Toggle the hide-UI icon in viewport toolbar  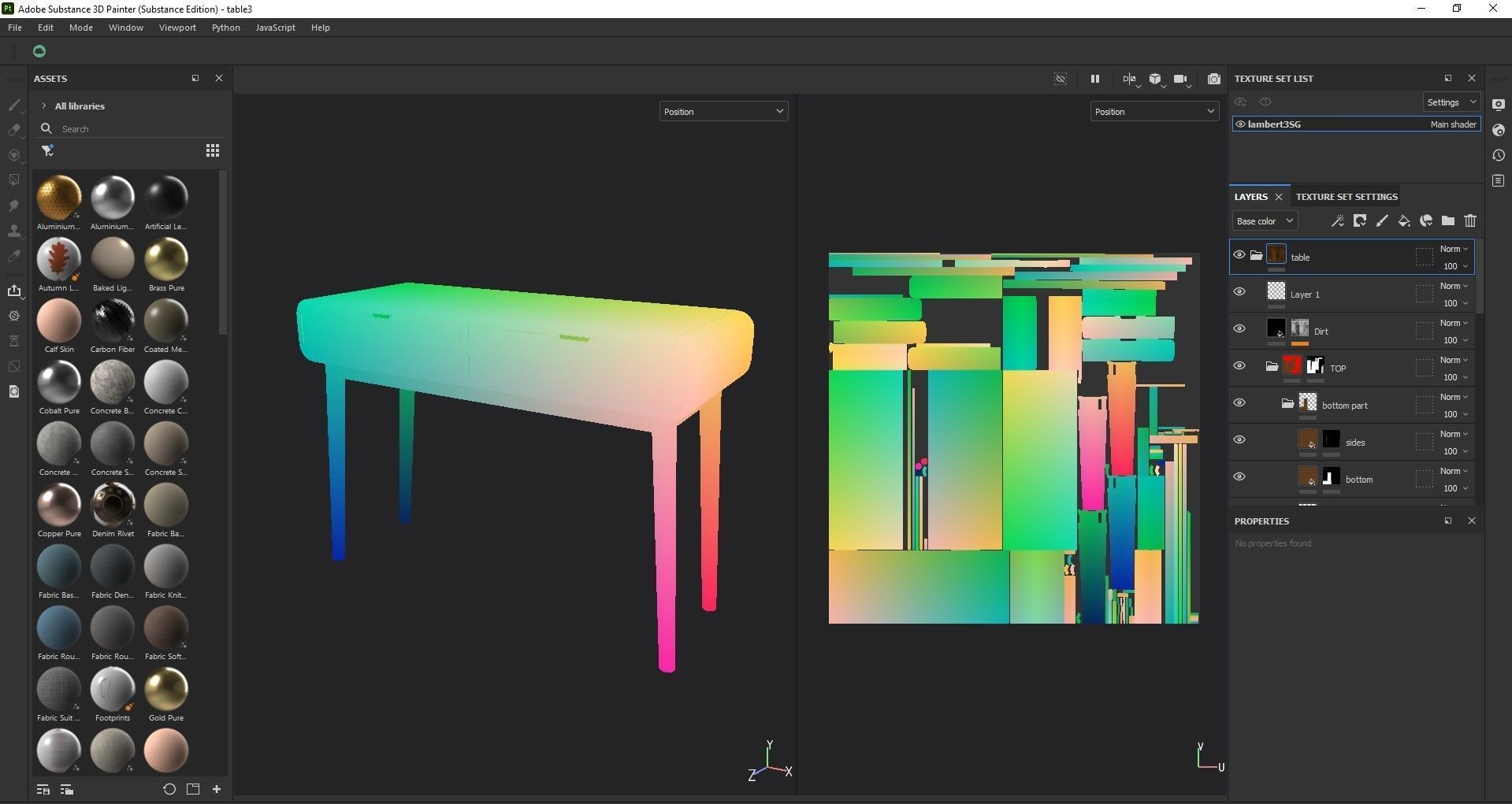(x=1061, y=79)
